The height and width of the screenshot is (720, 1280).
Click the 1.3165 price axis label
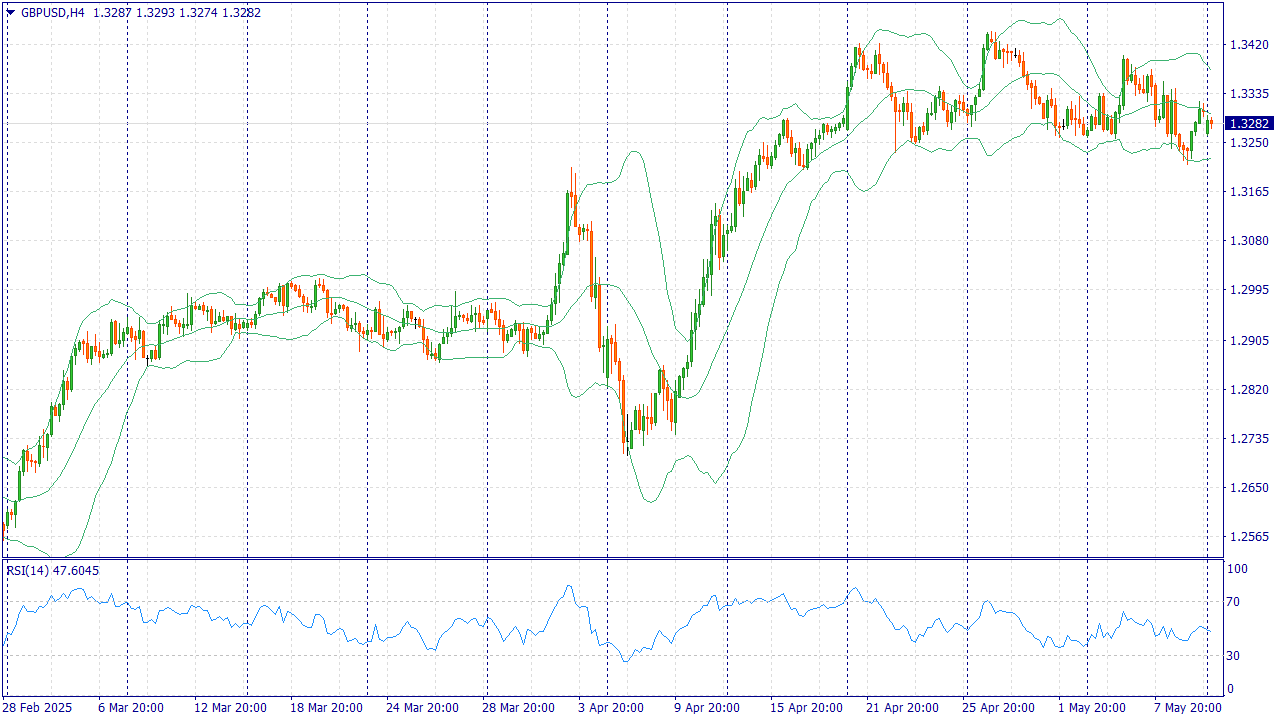point(1250,191)
